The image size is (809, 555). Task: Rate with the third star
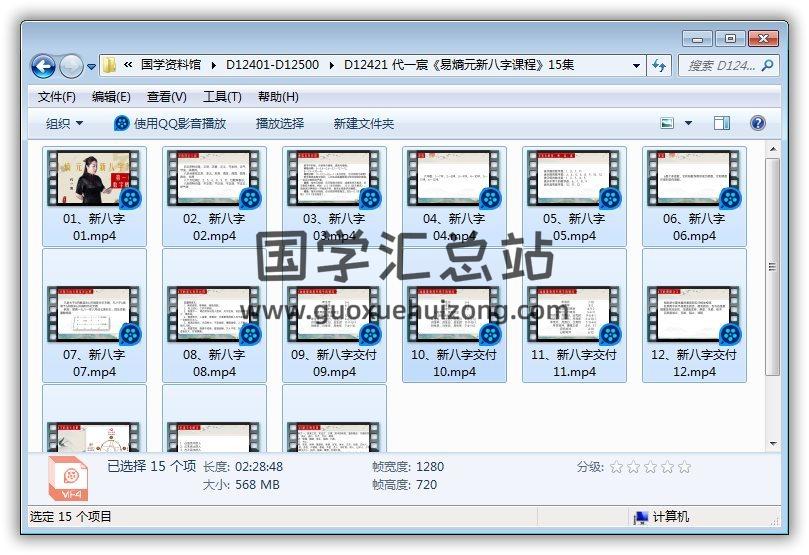(650, 467)
